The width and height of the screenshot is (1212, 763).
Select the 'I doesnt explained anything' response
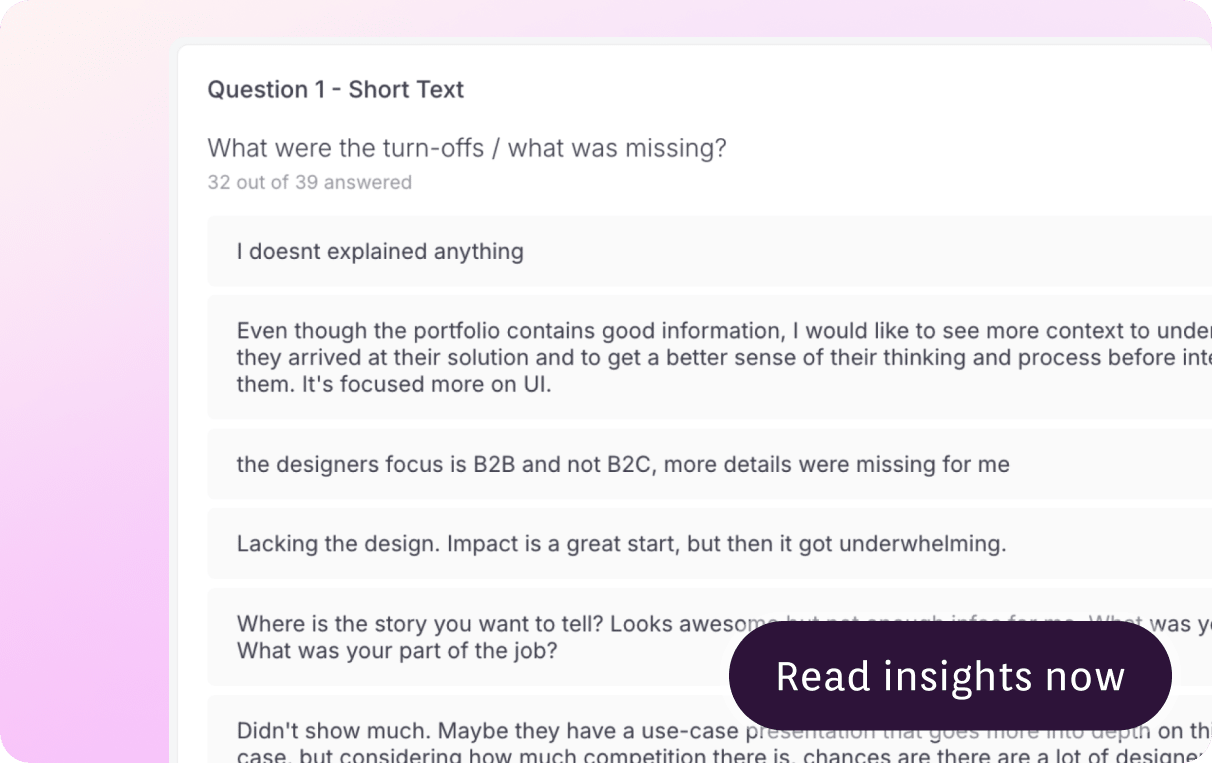pyautogui.click(x=380, y=251)
